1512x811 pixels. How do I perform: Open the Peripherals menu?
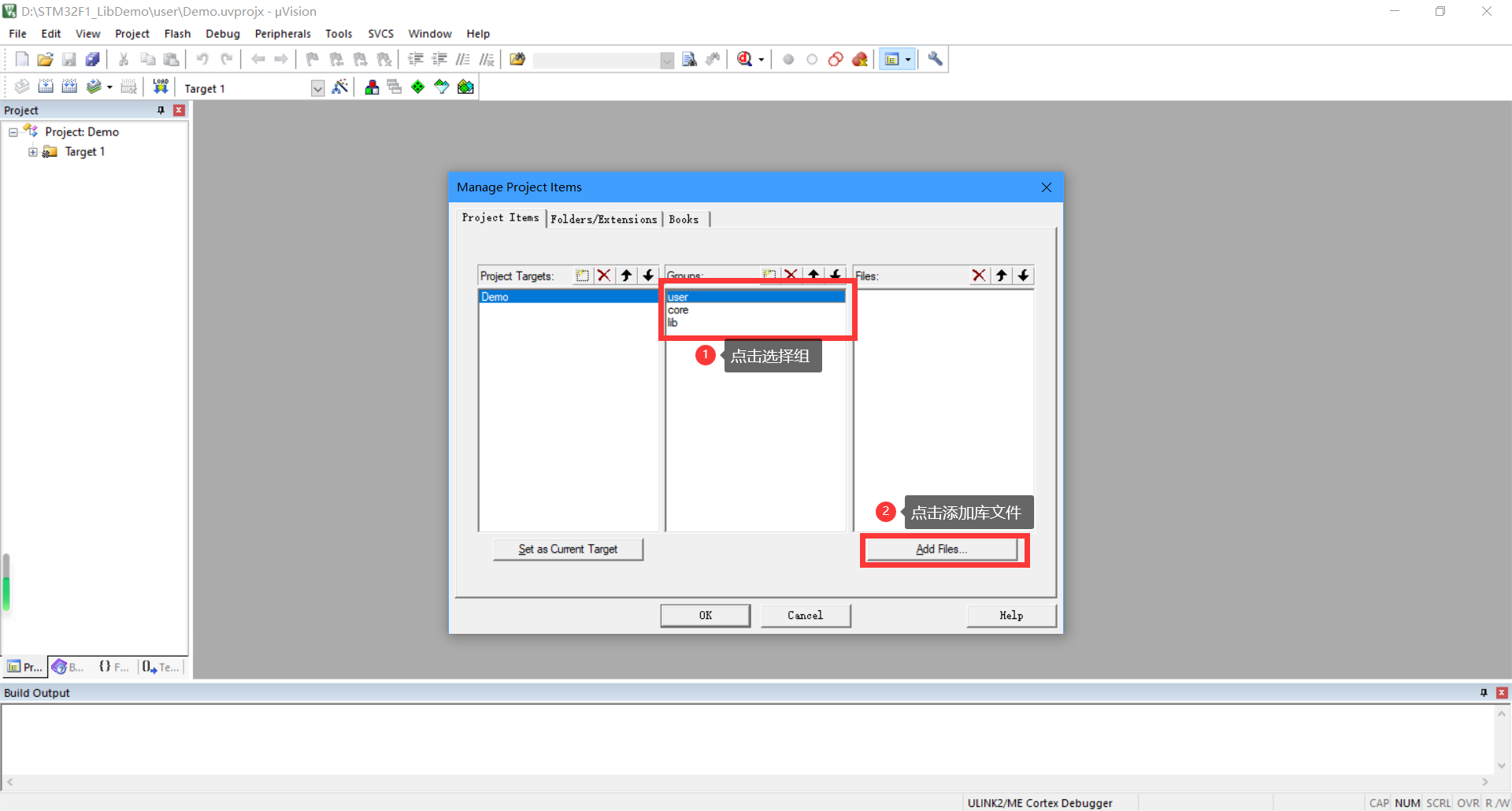pos(283,34)
